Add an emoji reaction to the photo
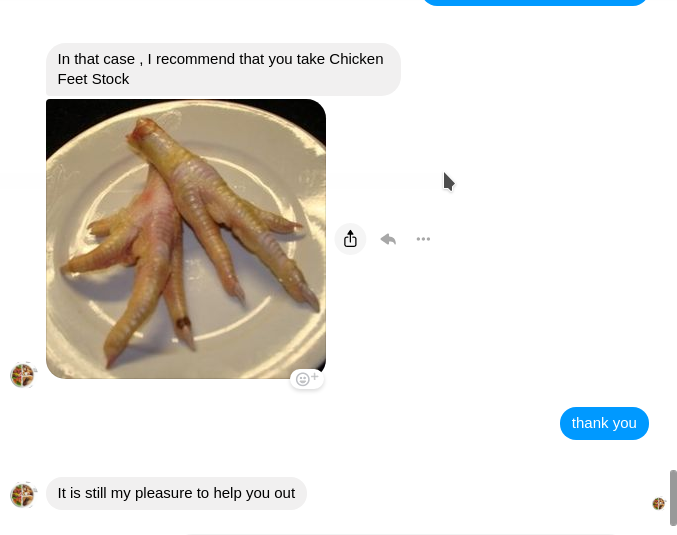The image size is (677, 535). [307, 379]
